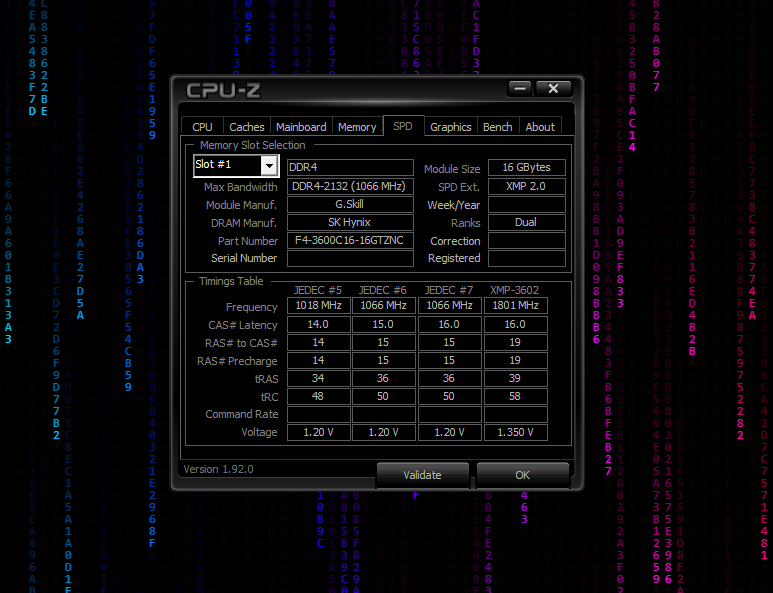The width and height of the screenshot is (773, 593).
Task: Click the Command Rate label
Action: point(242,414)
